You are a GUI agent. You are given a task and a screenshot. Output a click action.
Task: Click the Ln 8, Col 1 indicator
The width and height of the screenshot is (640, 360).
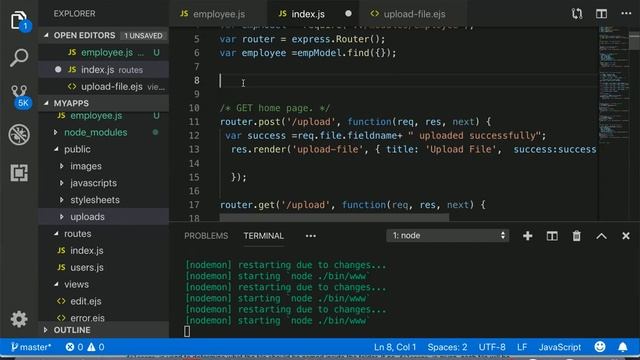coord(395,347)
